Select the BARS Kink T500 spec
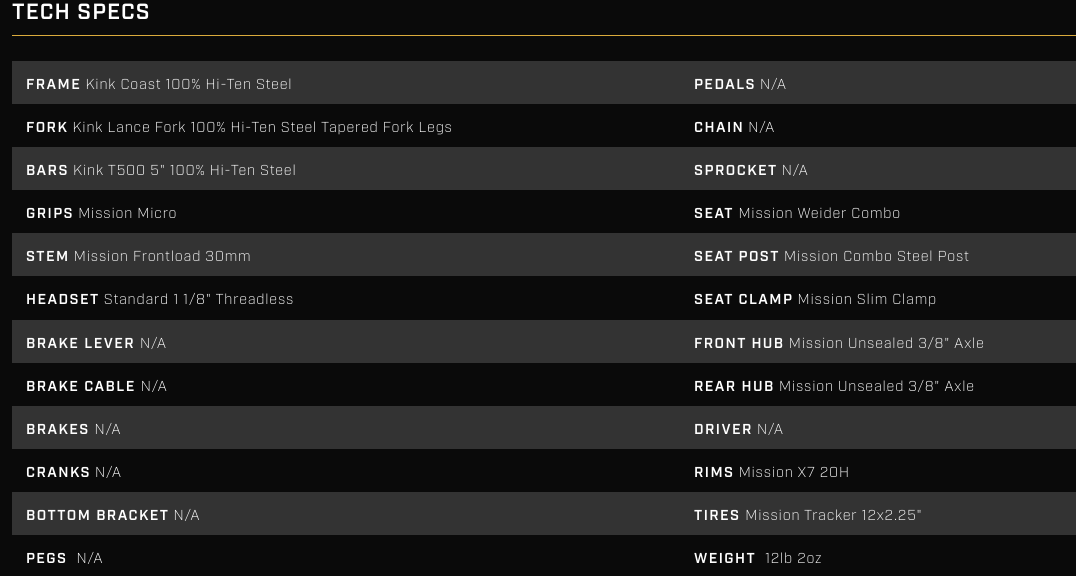 [x=161, y=170]
